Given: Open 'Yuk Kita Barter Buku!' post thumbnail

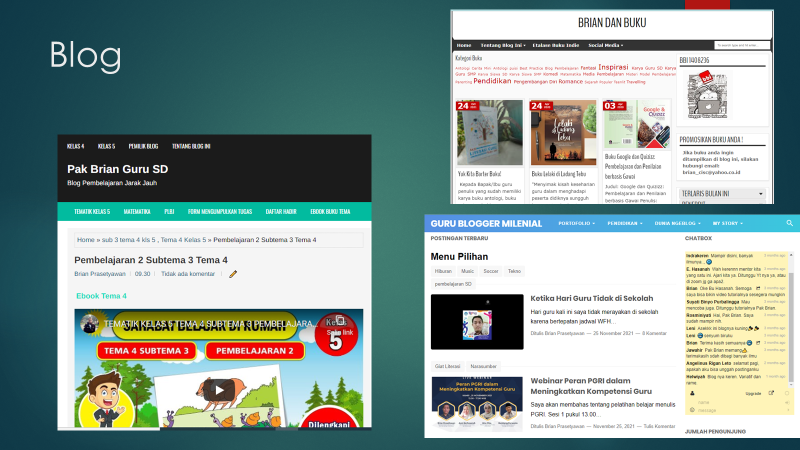Looking at the screenshot, I should pos(490,133).
